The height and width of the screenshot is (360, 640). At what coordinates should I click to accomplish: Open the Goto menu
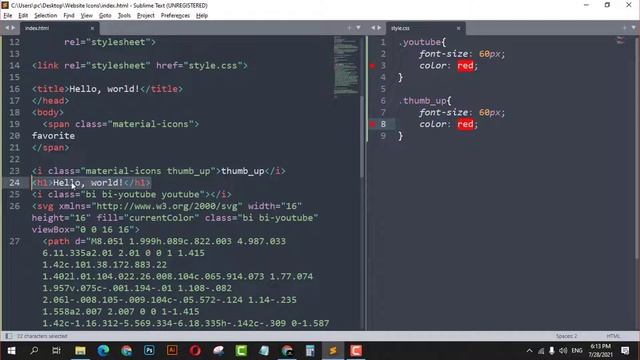pos(105,16)
